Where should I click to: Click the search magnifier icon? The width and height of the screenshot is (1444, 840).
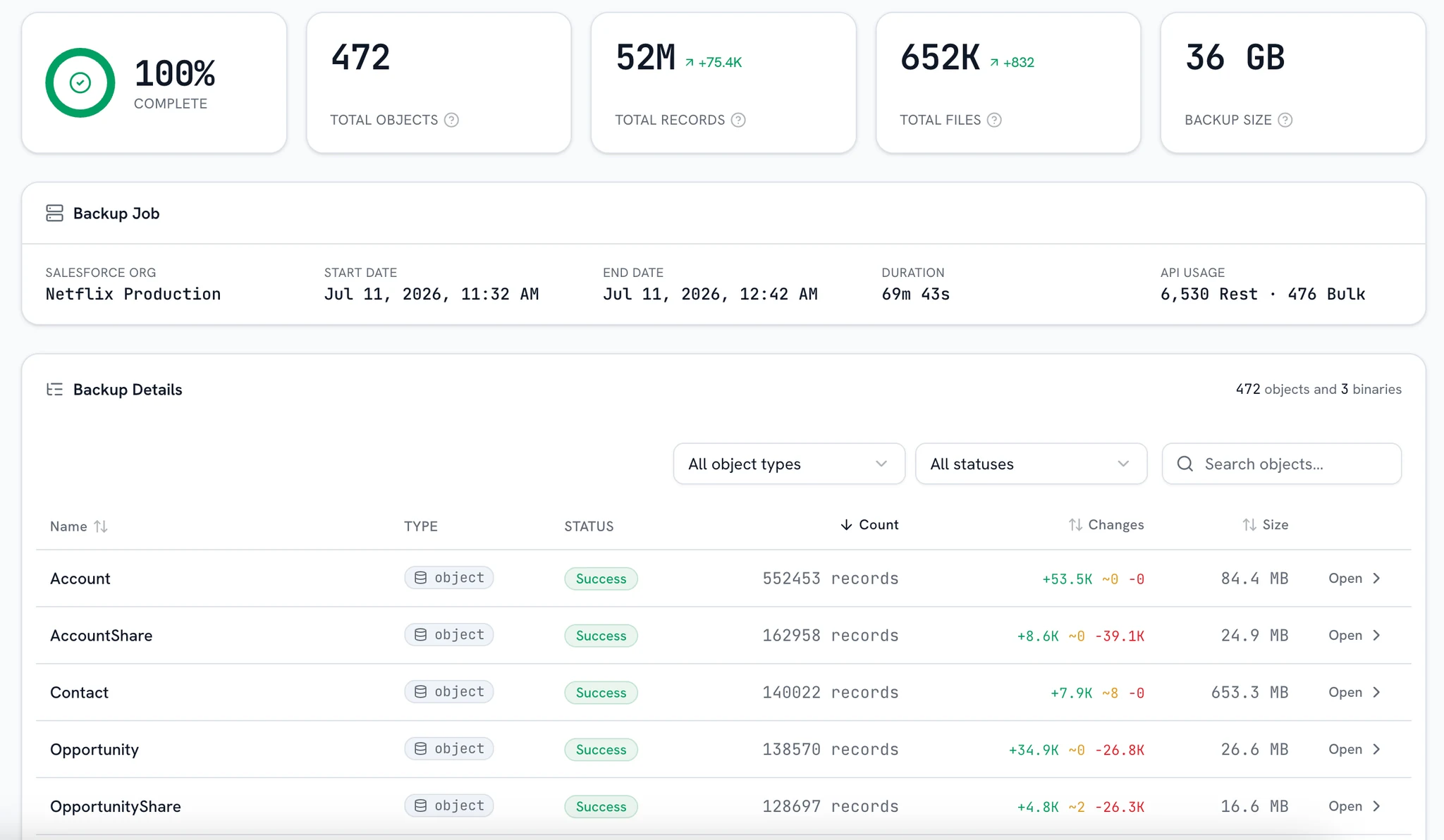pos(1185,464)
